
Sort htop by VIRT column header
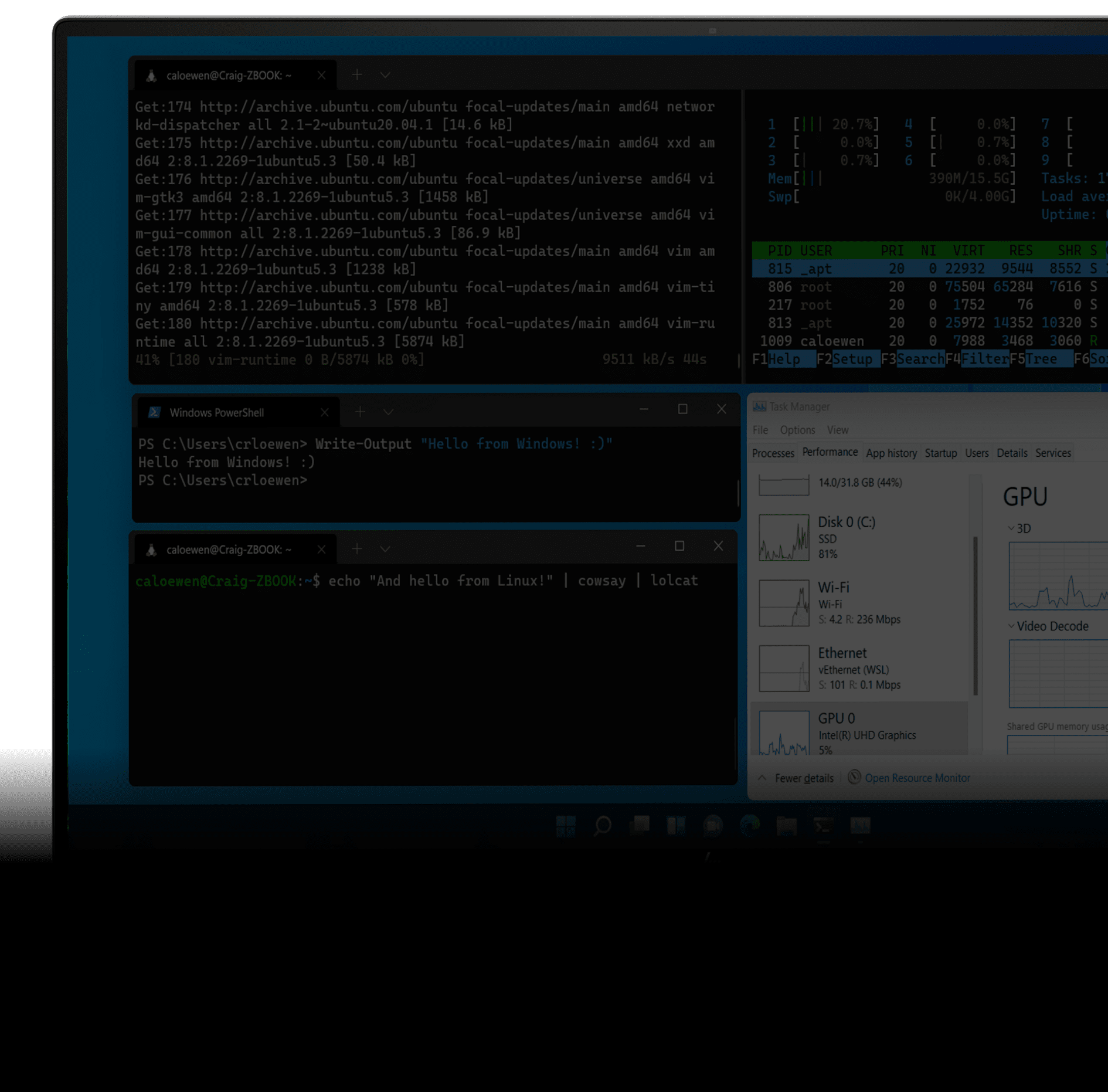[x=968, y=250]
